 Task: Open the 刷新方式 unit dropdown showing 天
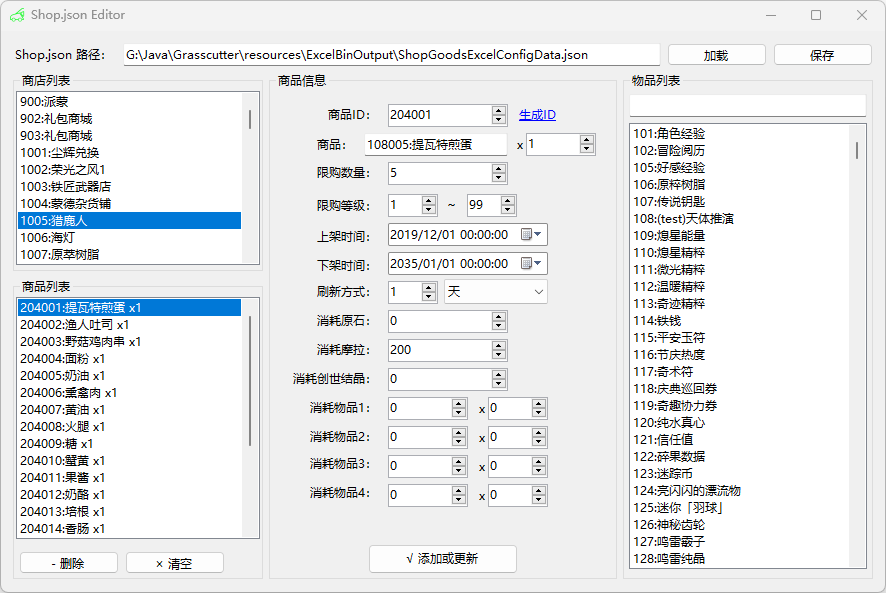point(538,291)
